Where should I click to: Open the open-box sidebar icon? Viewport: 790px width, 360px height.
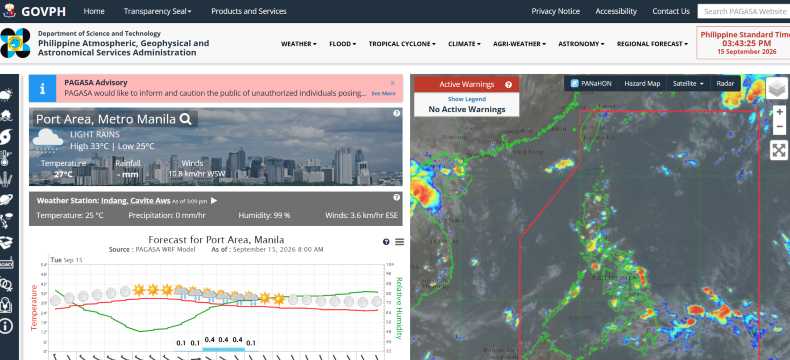tap(6, 242)
